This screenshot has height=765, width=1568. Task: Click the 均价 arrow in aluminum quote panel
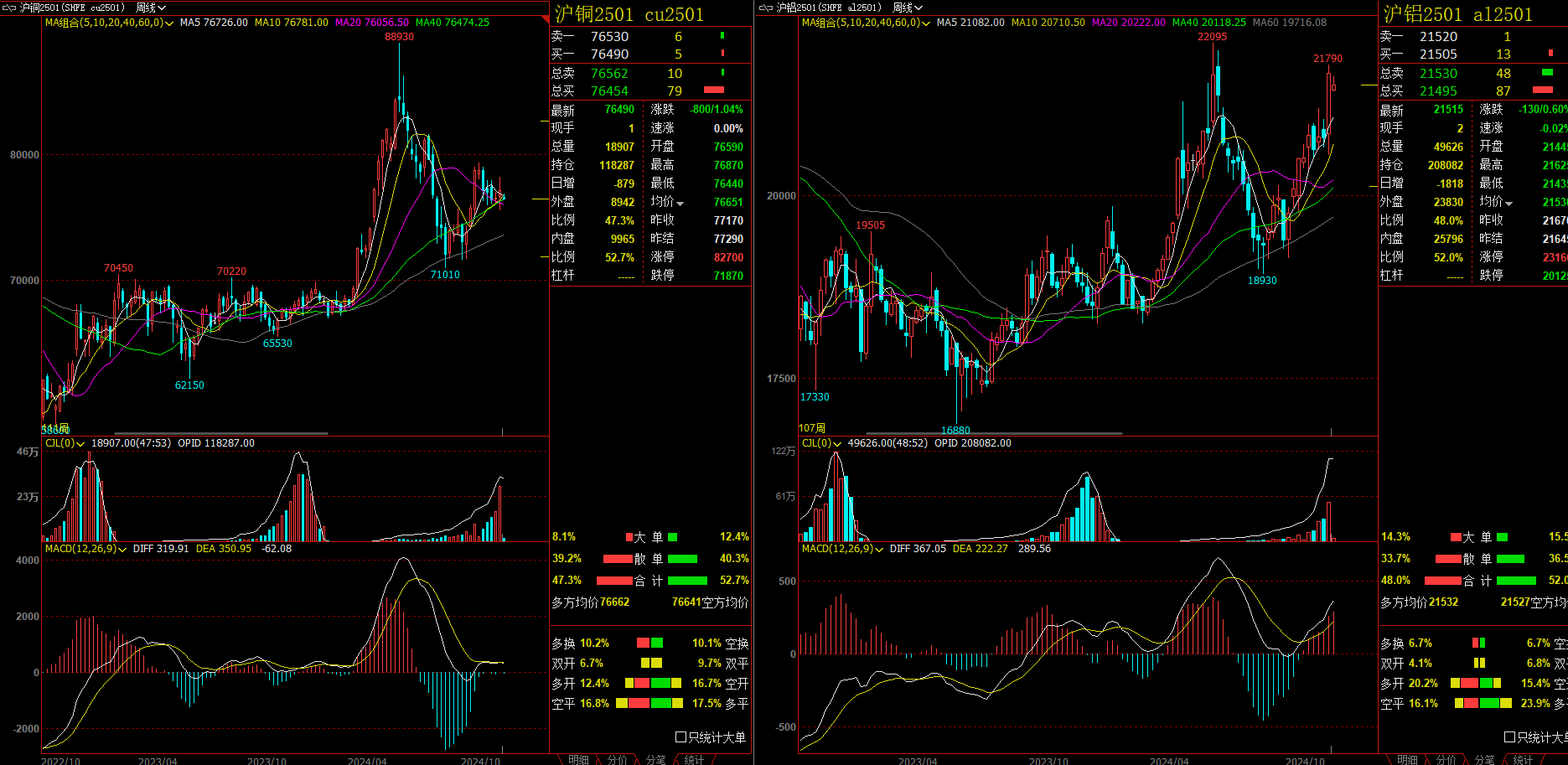1508,204
